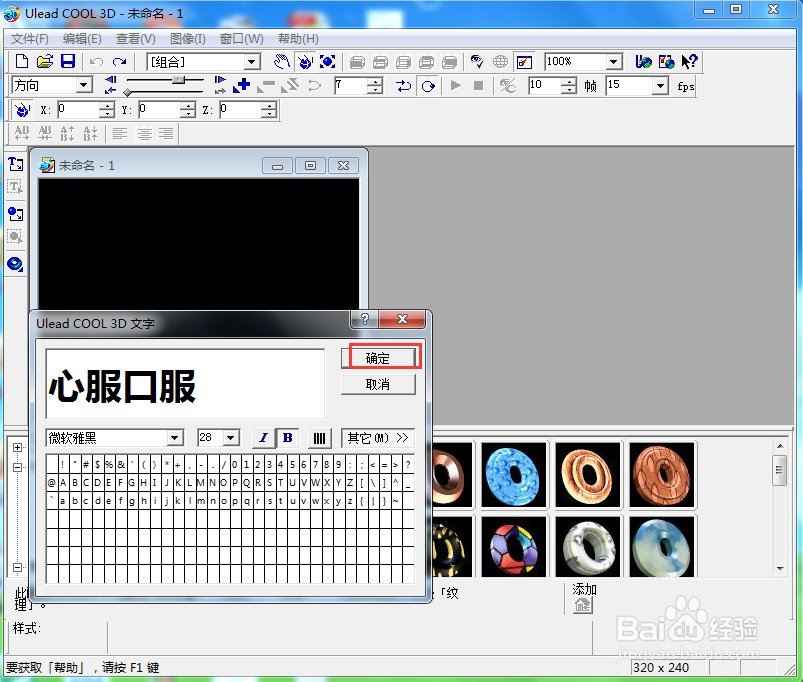
Task: Click the text input box with 心服口服
Action: [185, 384]
